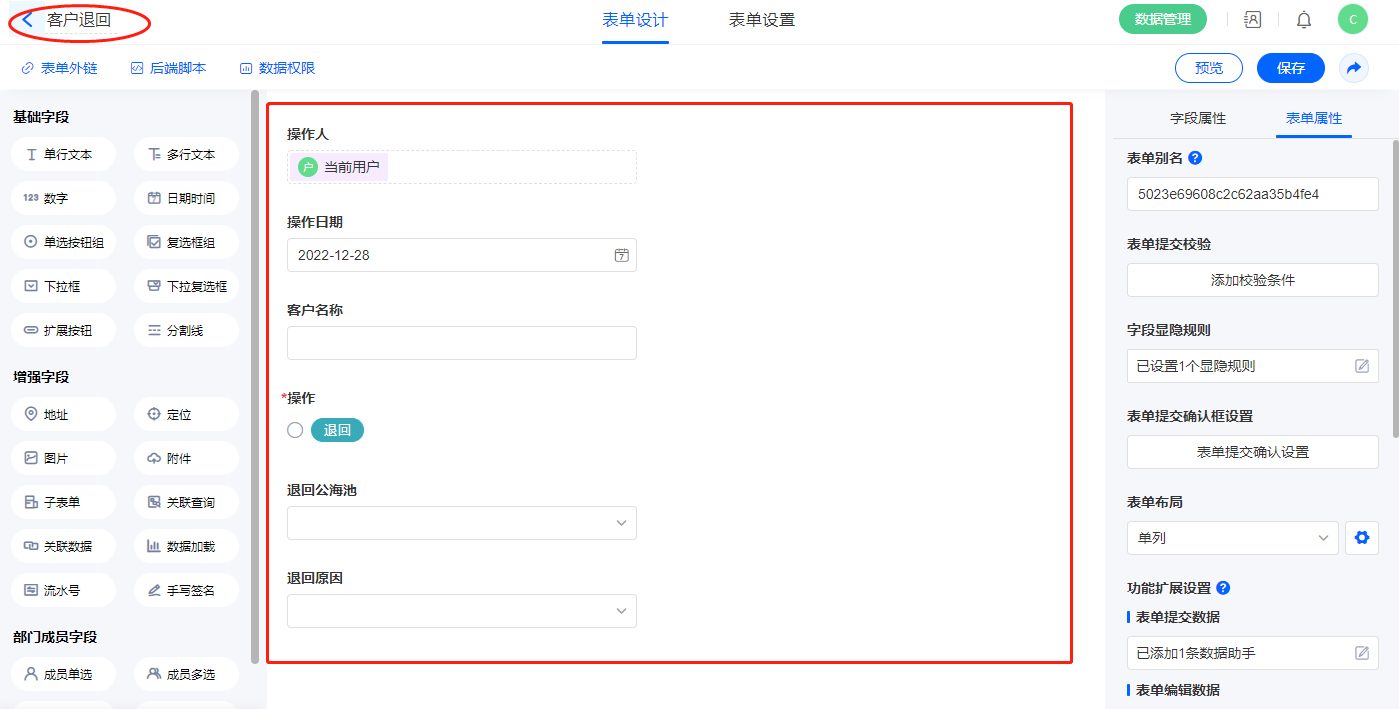This screenshot has height=709, width=1399.
Task: Click the edit icon for 表单提交数据
Action: point(1361,653)
